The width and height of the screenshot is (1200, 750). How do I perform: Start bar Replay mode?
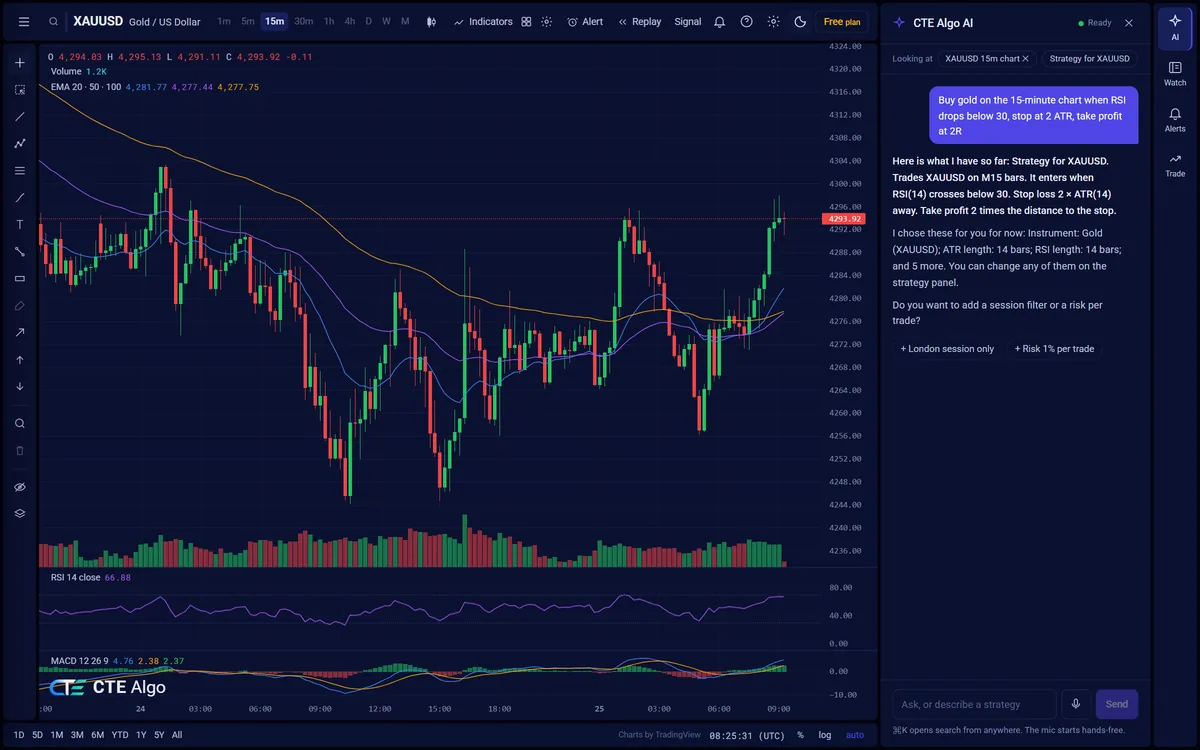(x=640, y=21)
